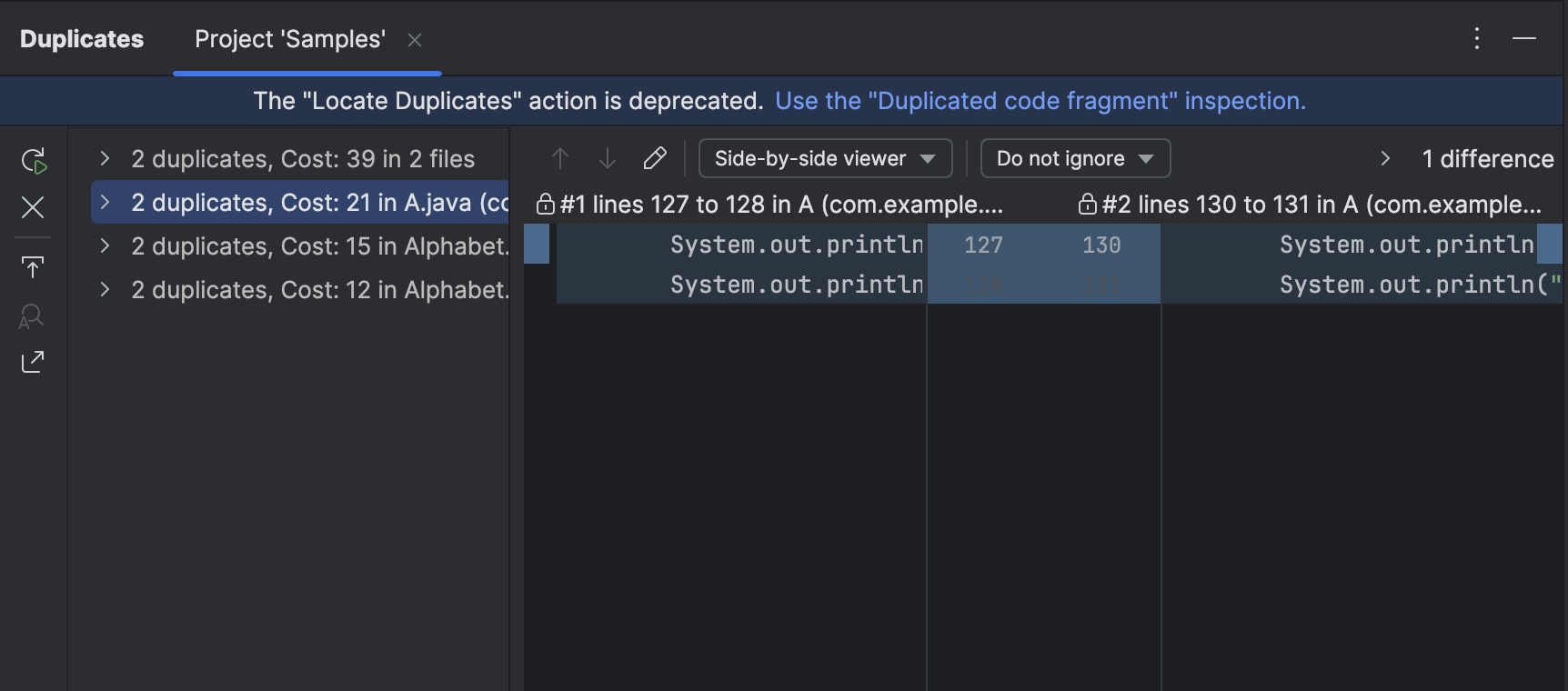The width and height of the screenshot is (1568, 691).
Task: Rerun the duplicates analysis
Action: pyautogui.click(x=33, y=160)
